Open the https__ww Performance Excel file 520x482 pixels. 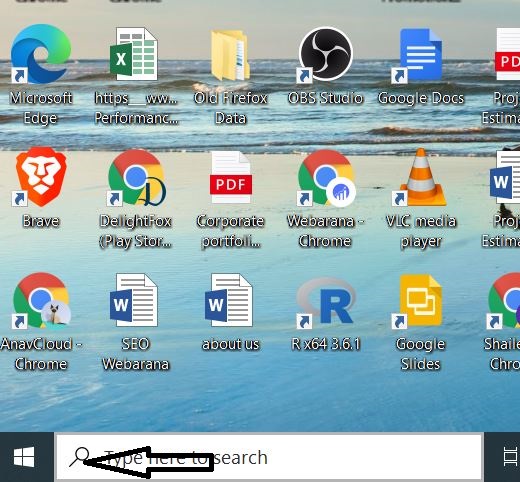click(134, 54)
